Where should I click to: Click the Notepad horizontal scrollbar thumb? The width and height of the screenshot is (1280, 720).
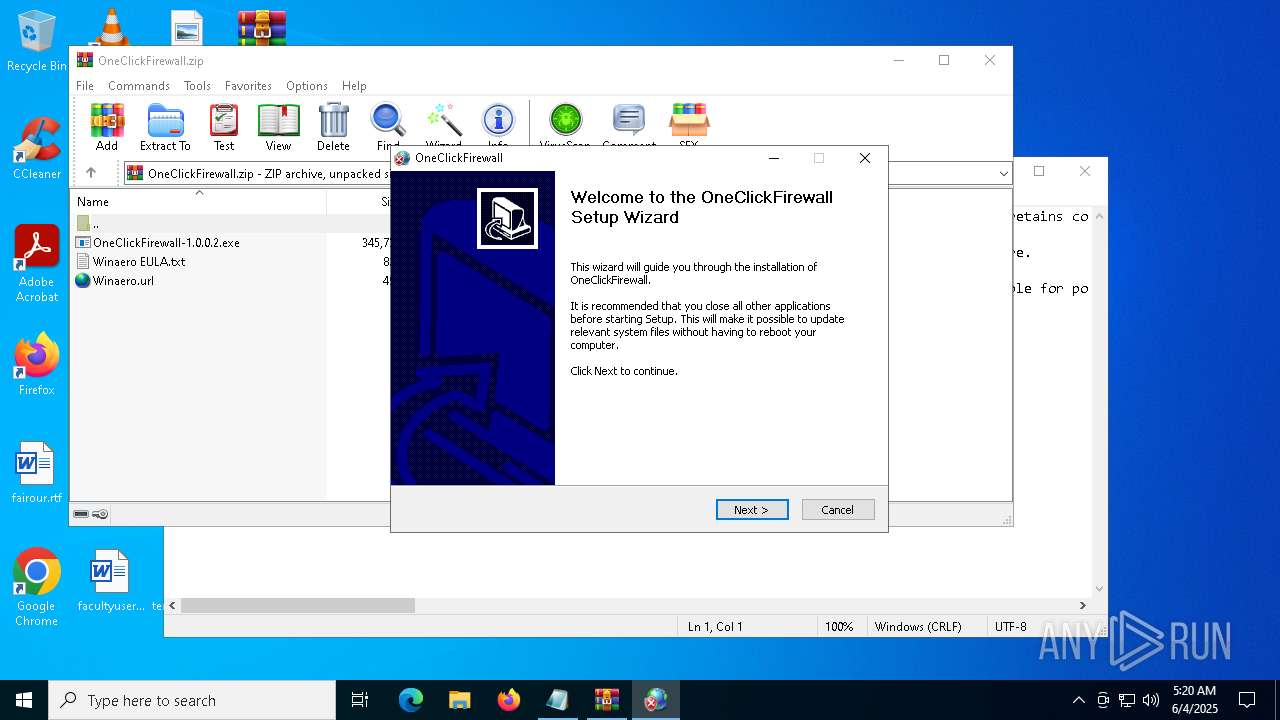click(x=298, y=605)
